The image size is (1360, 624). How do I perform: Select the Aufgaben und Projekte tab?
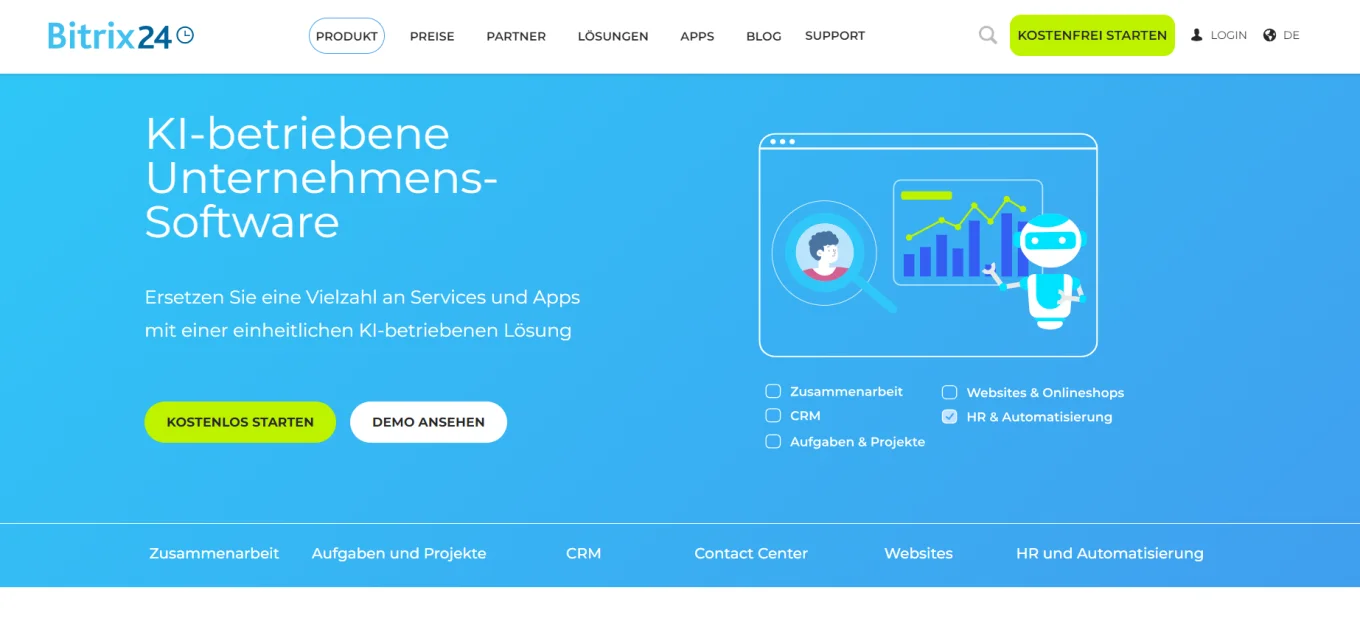(x=399, y=553)
